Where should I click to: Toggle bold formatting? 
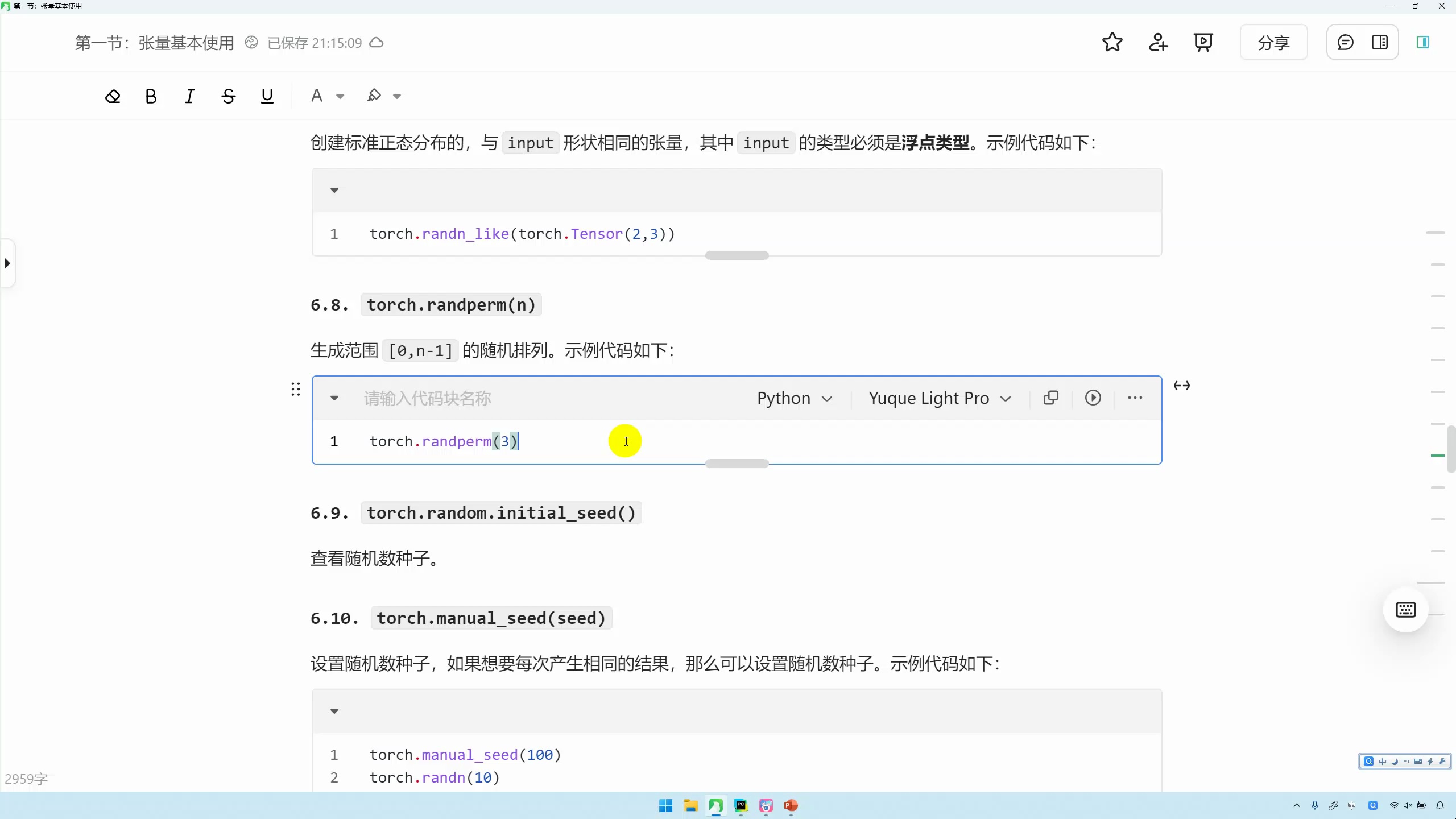point(150,96)
